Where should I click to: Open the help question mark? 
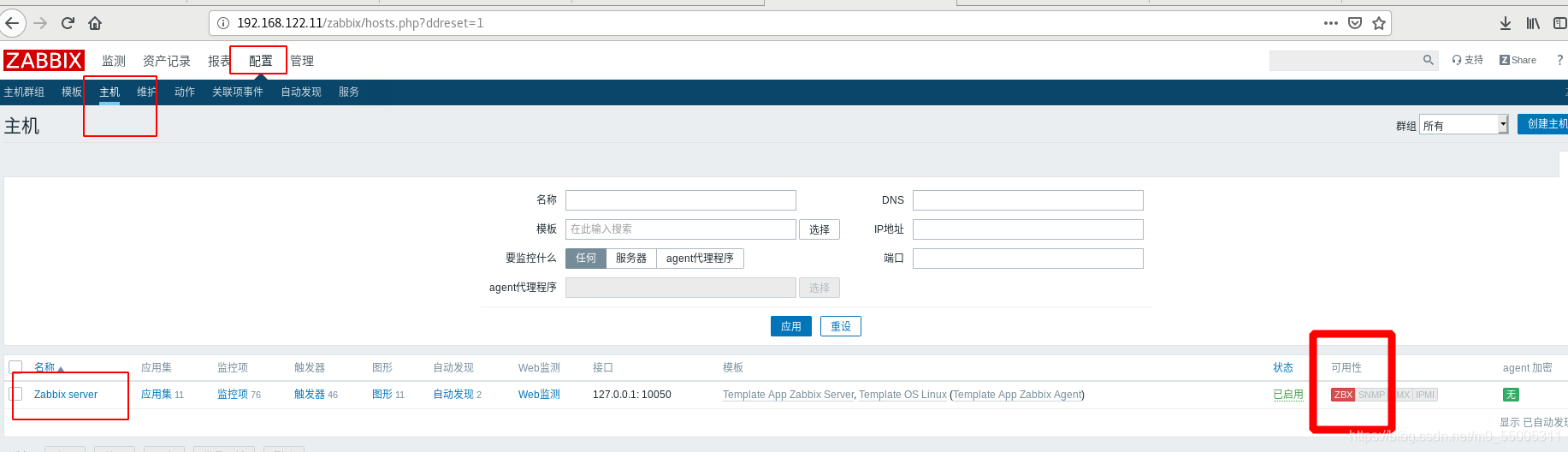[1559, 60]
